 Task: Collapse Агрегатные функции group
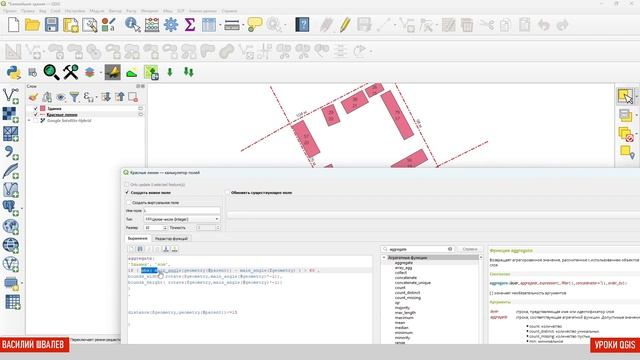coord(384,258)
